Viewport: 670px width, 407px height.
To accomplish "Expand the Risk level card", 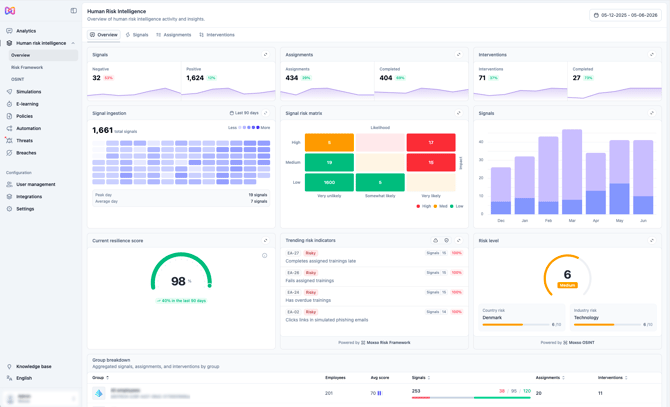I will [652, 240].
